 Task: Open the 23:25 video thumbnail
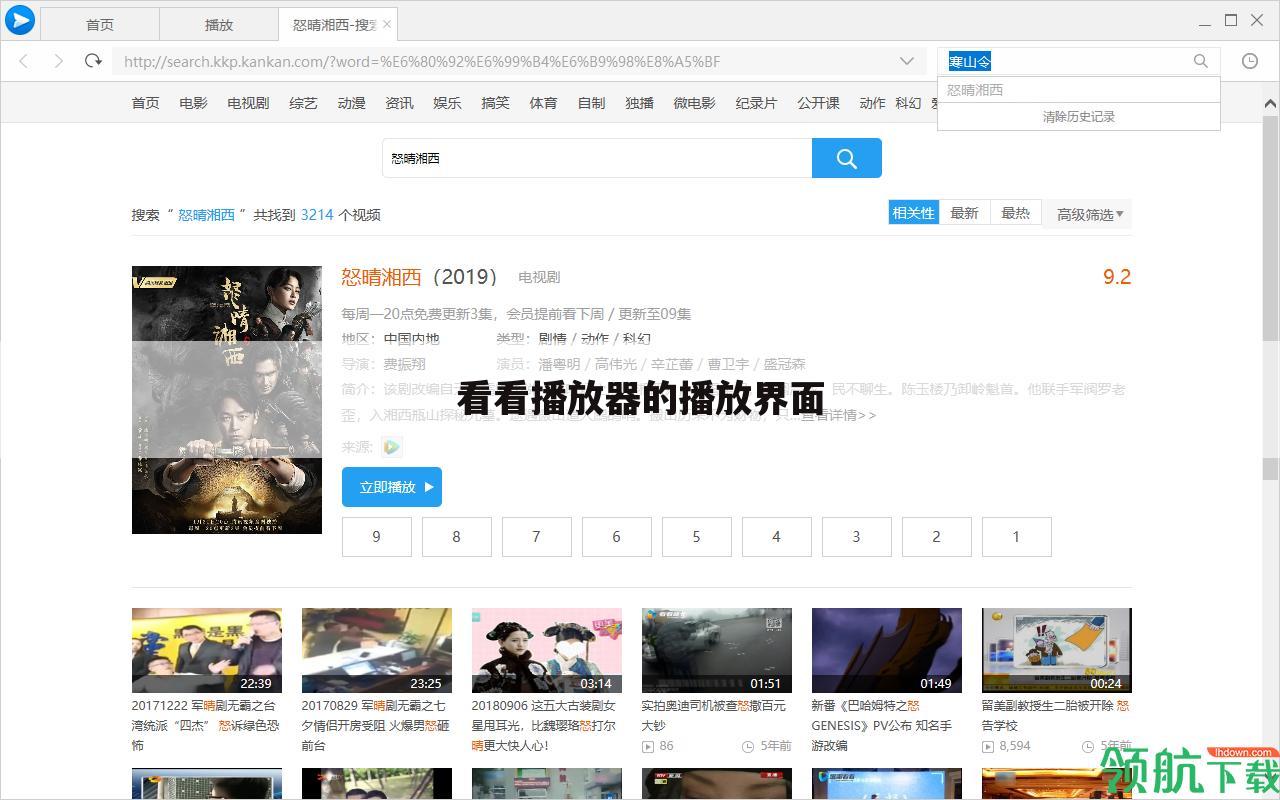[377, 650]
